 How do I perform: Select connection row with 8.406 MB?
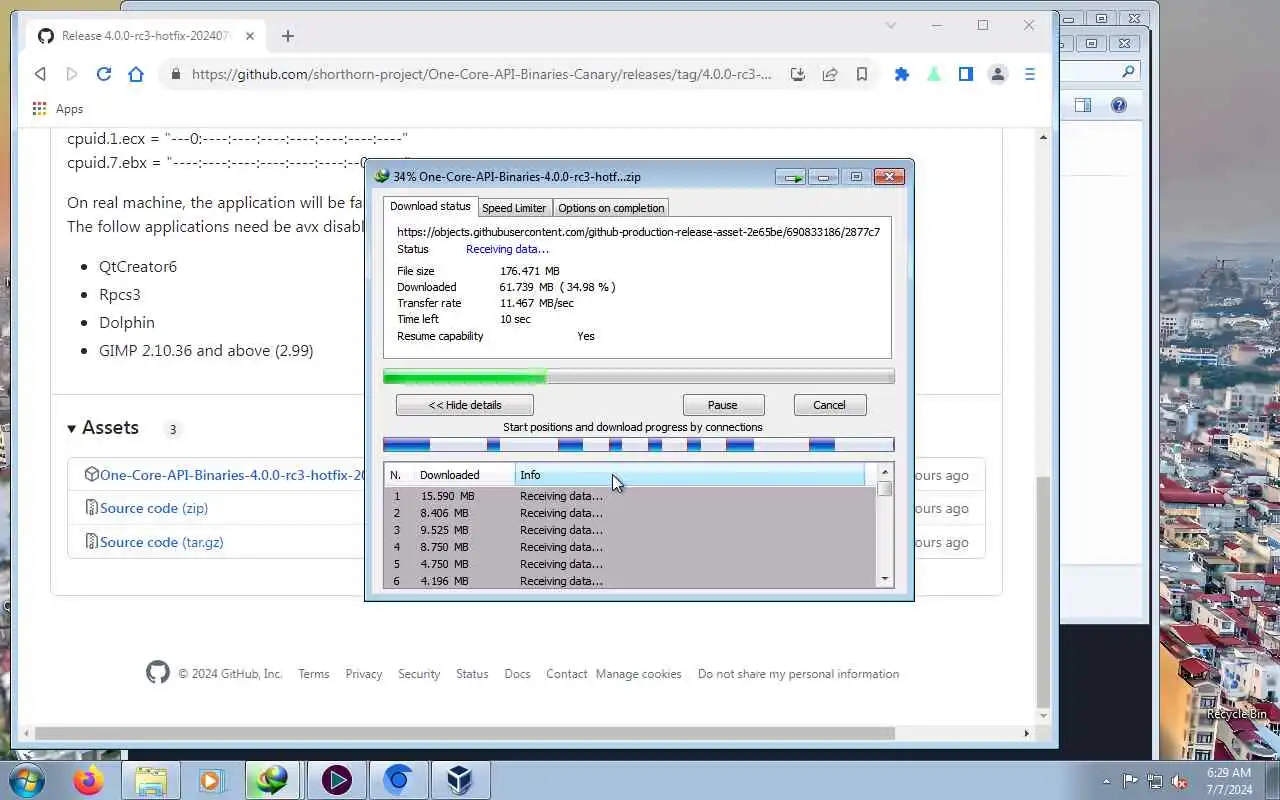[630, 513]
